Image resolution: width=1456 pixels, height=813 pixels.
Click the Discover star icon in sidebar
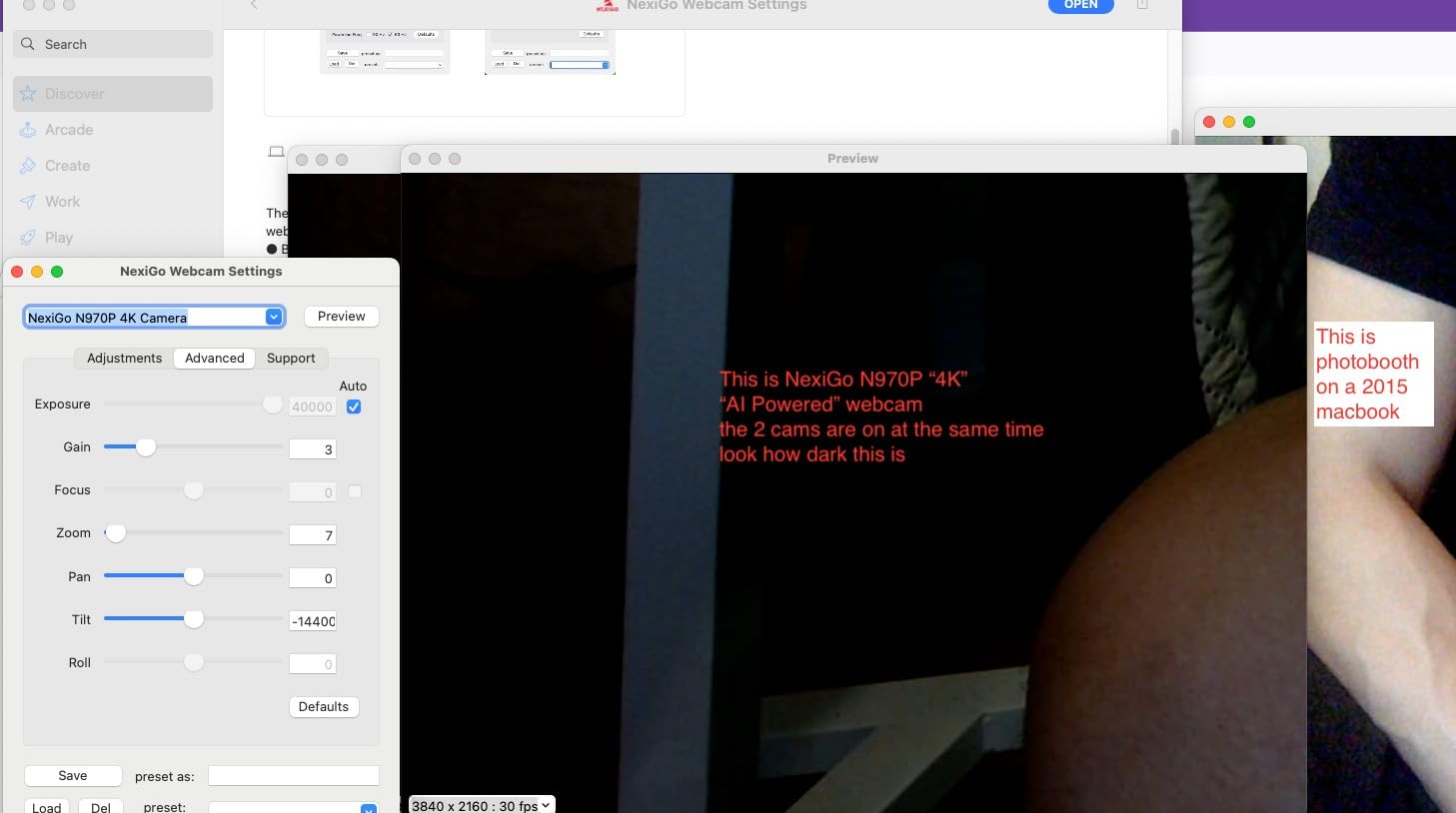28,94
